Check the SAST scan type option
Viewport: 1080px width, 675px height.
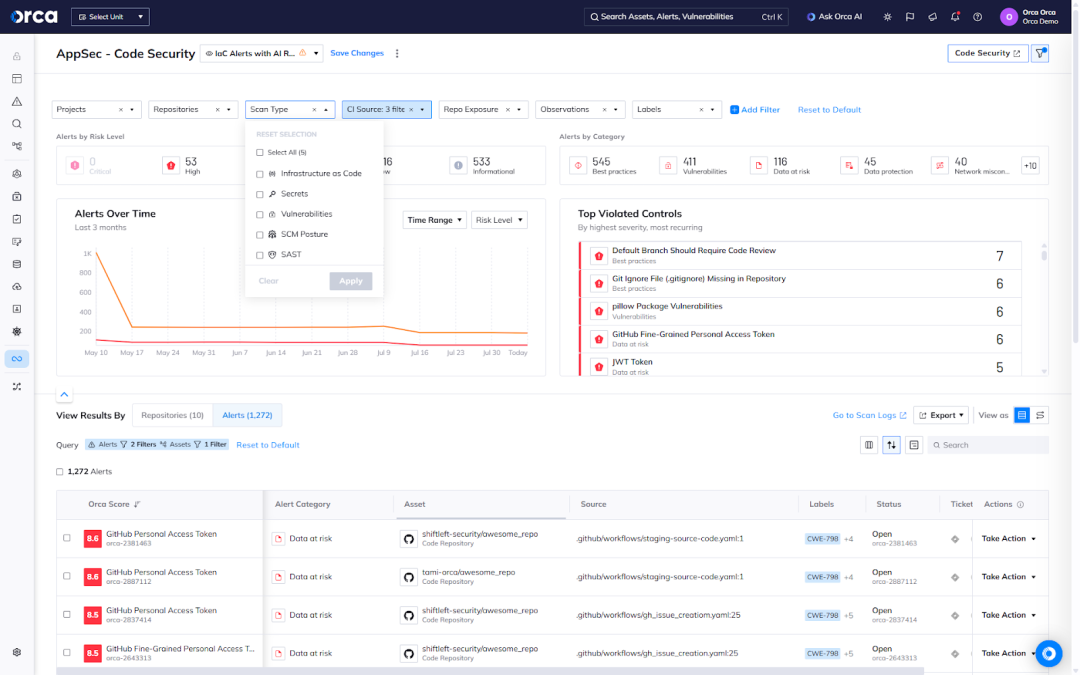click(260, 255)
